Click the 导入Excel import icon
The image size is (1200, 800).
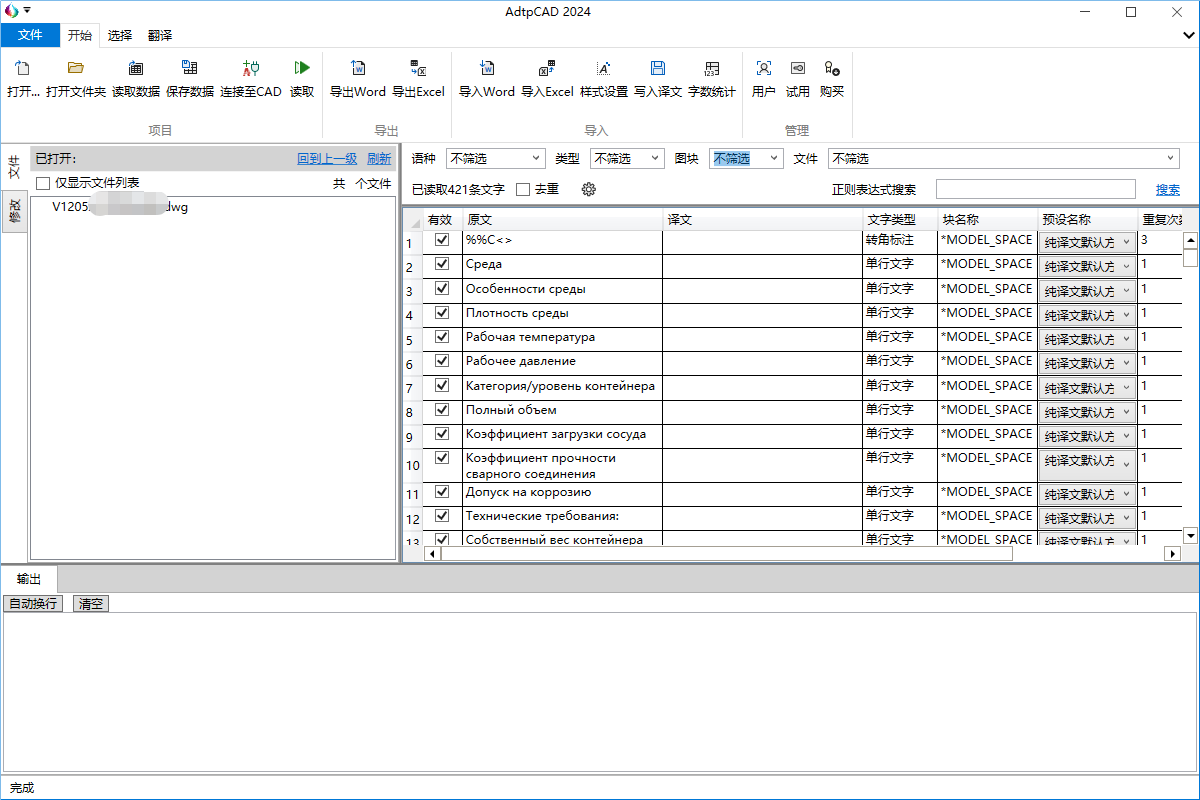546,69
